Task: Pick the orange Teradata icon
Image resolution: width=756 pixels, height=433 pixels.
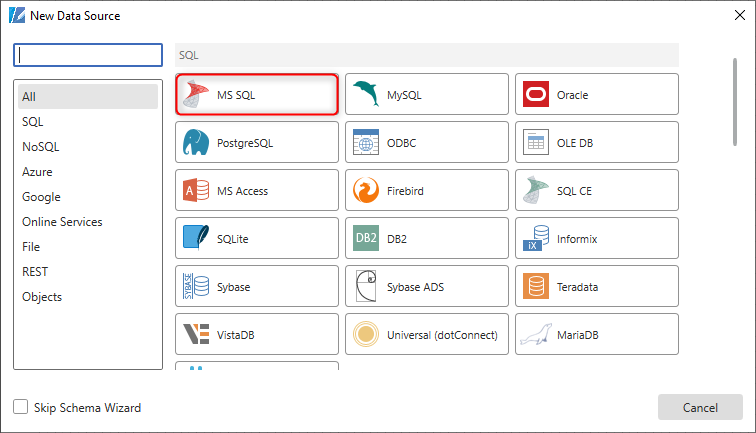Action: [x=536, y=286]
